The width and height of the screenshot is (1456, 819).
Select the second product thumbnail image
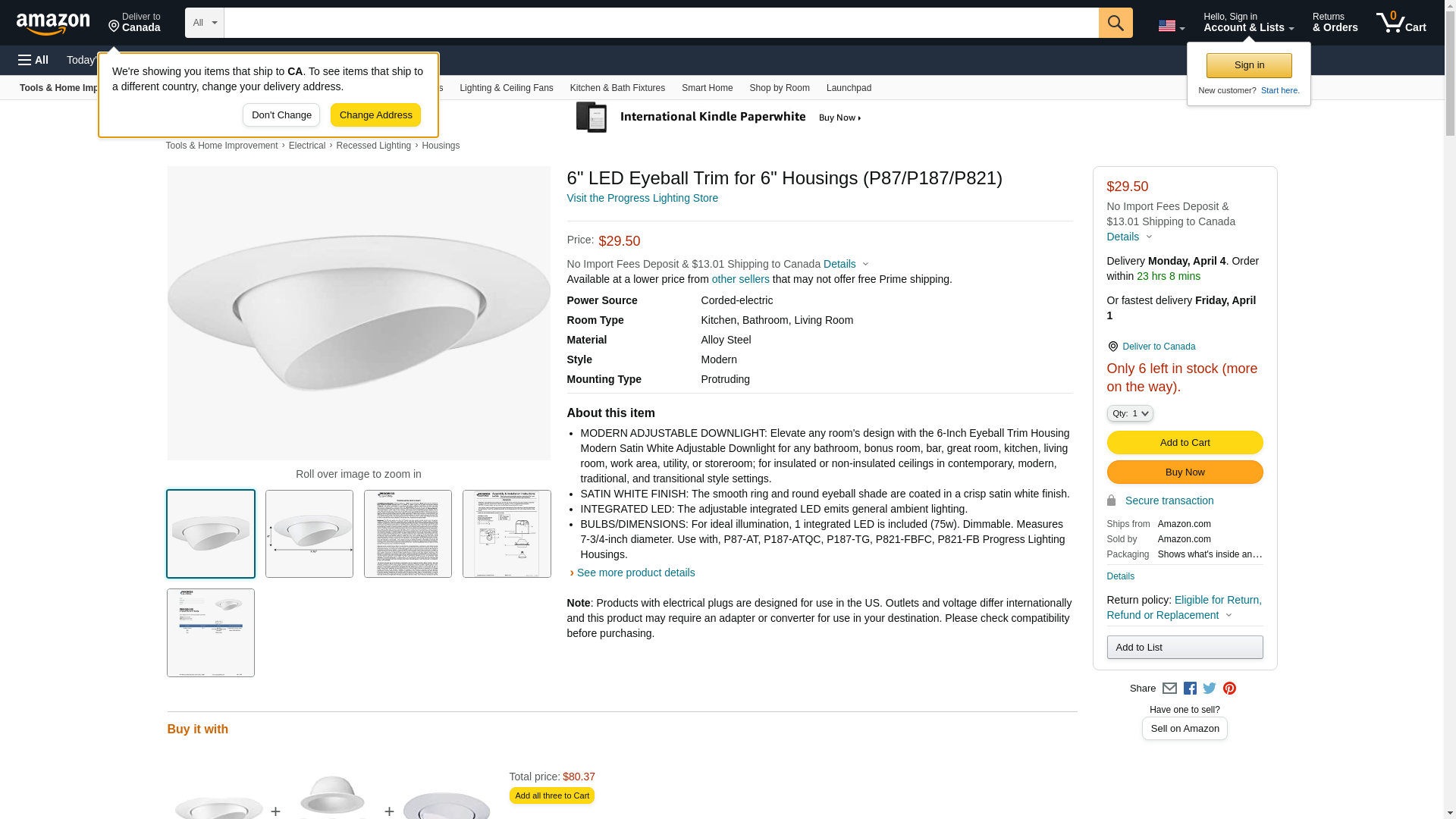tap(309, 534)
